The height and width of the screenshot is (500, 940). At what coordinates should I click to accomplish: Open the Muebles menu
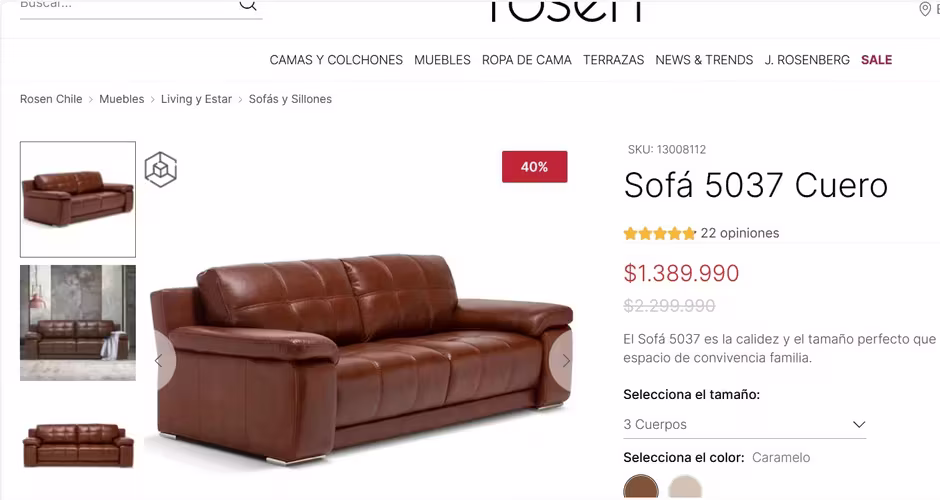click(x=442, y=60)
